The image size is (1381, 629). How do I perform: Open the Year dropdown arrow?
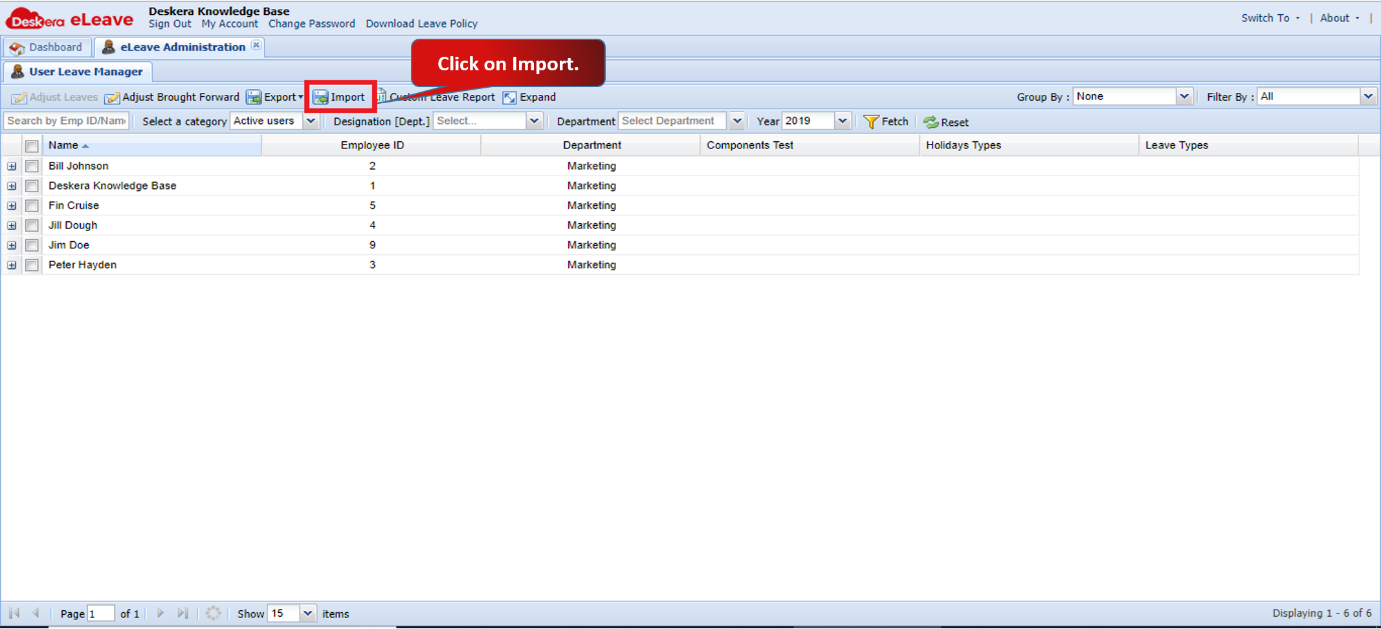coord(843,121)
